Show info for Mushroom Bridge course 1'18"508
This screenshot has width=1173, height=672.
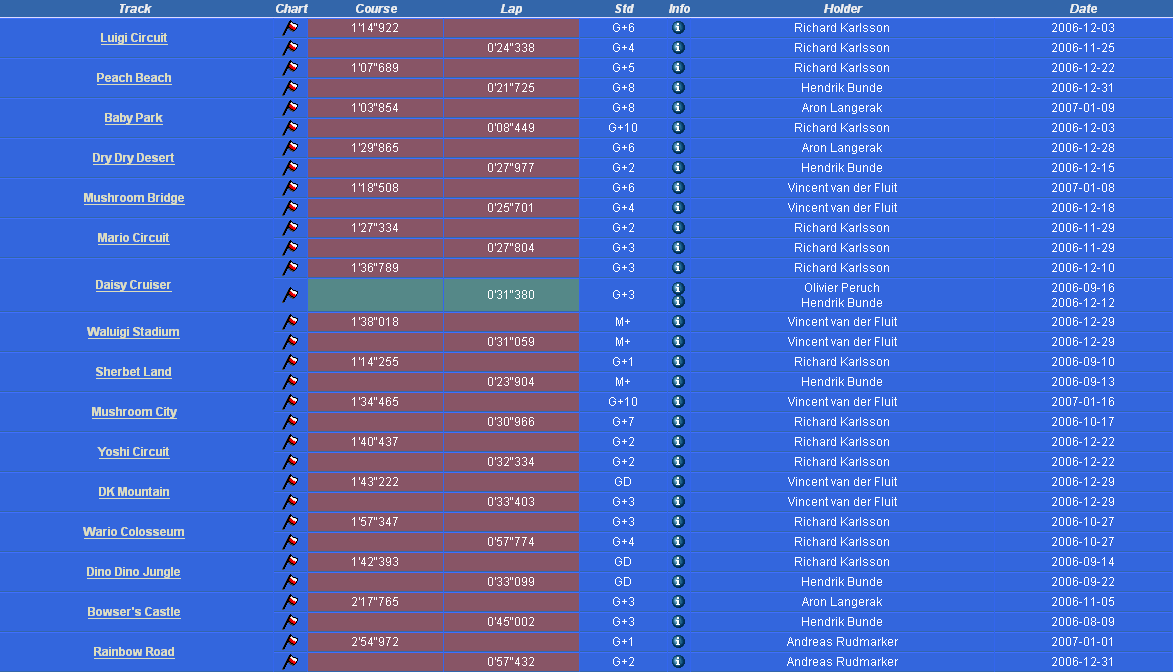[679, 188]
